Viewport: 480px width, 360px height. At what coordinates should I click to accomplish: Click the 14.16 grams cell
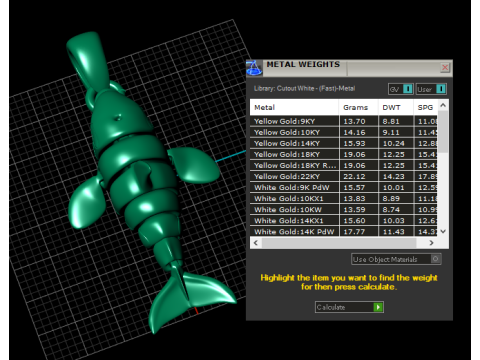coord(359,132)
